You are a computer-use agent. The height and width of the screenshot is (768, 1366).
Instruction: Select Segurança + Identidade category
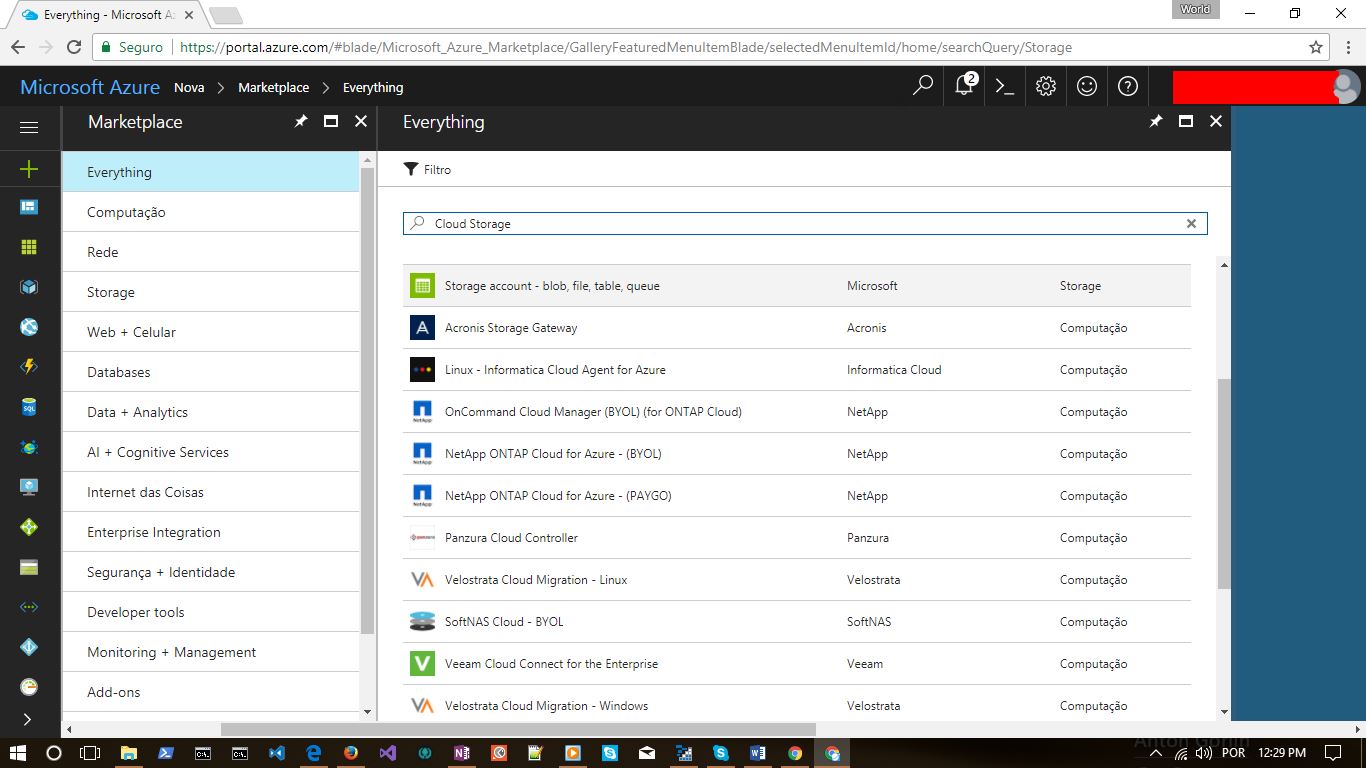(x=210, y=572)
